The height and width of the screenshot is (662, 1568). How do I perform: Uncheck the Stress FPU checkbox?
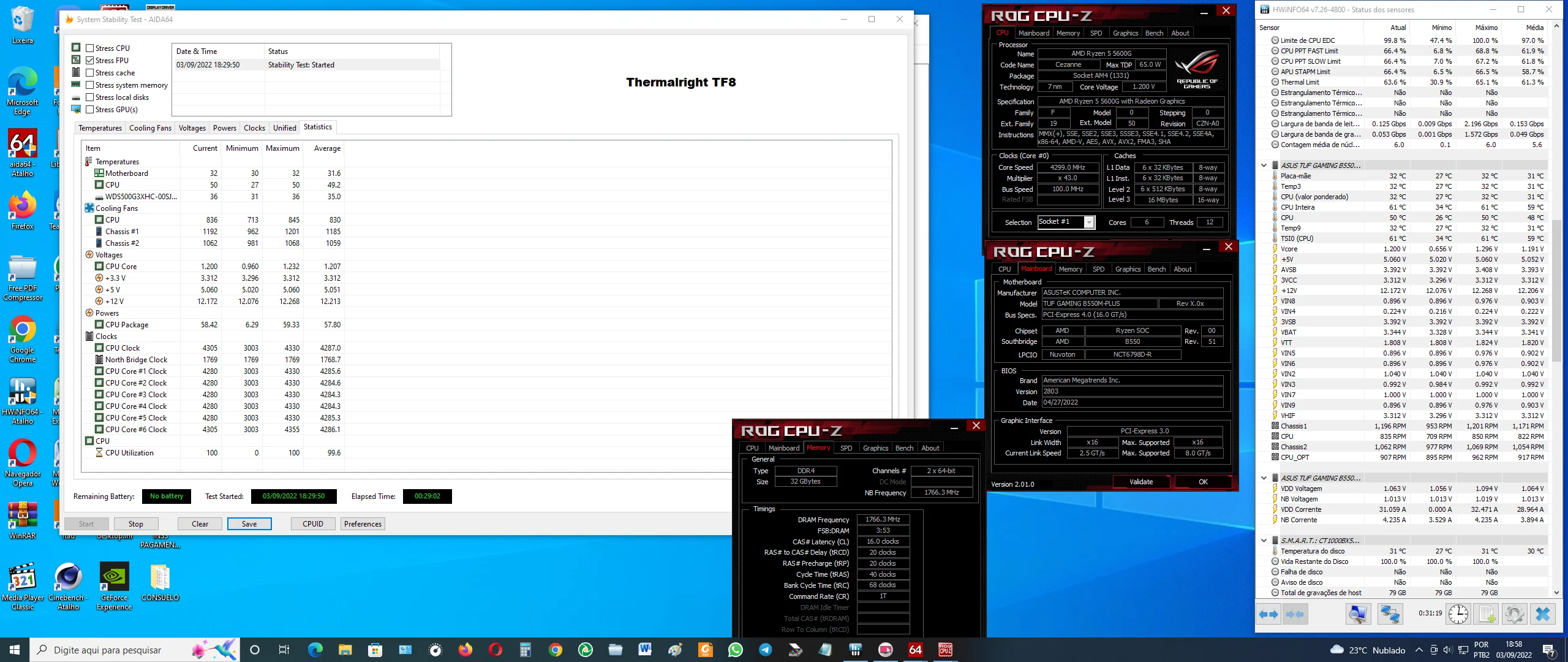coord(90,60)
